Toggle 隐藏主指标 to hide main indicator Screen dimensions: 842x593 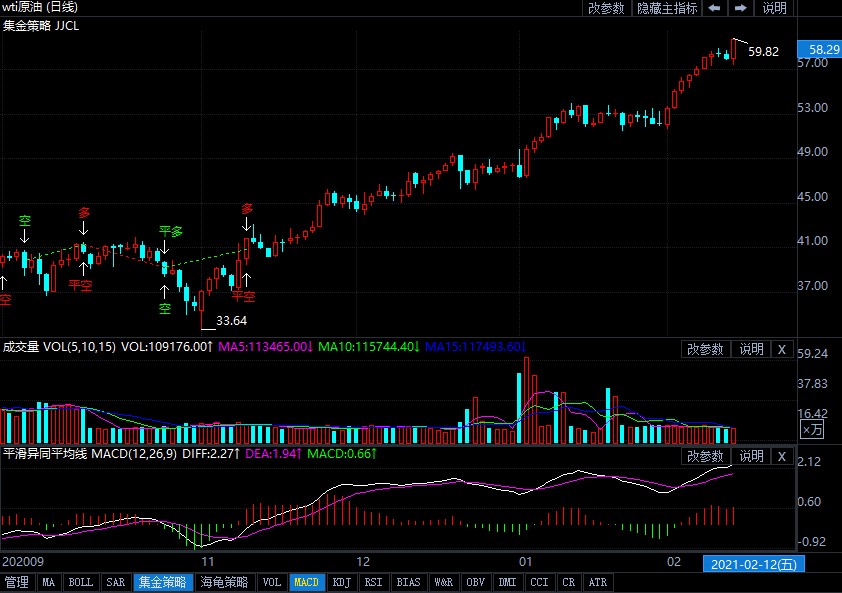667,8
